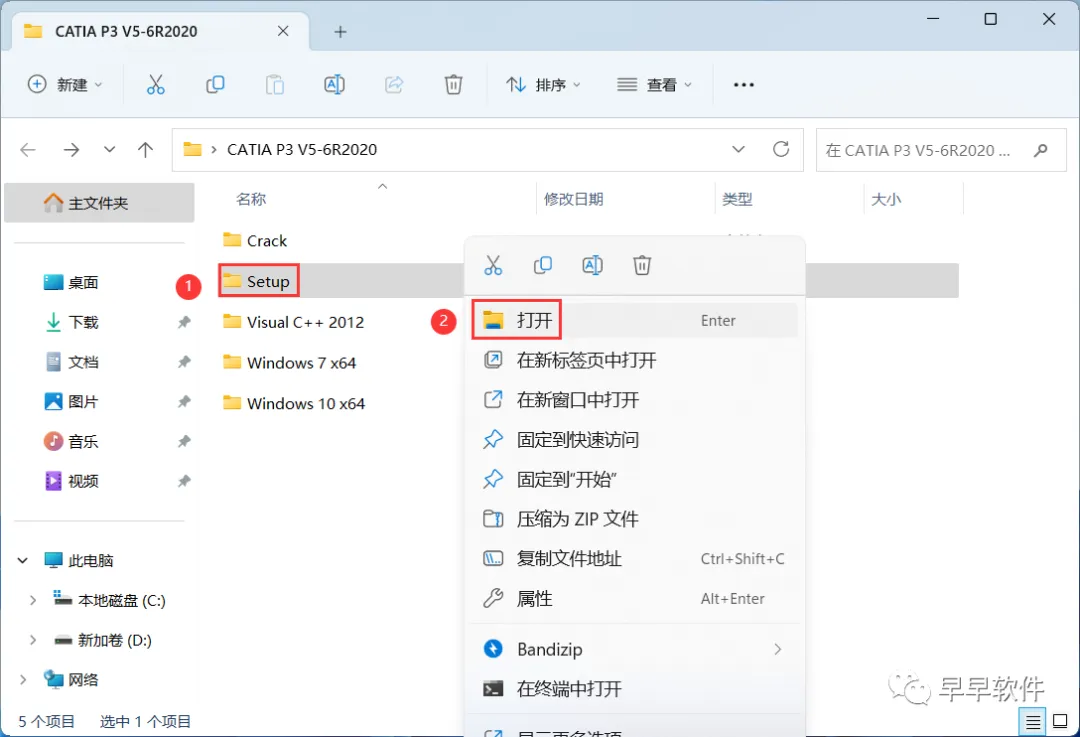
Task: Choose 固定到"开始"
Action: 635,479
